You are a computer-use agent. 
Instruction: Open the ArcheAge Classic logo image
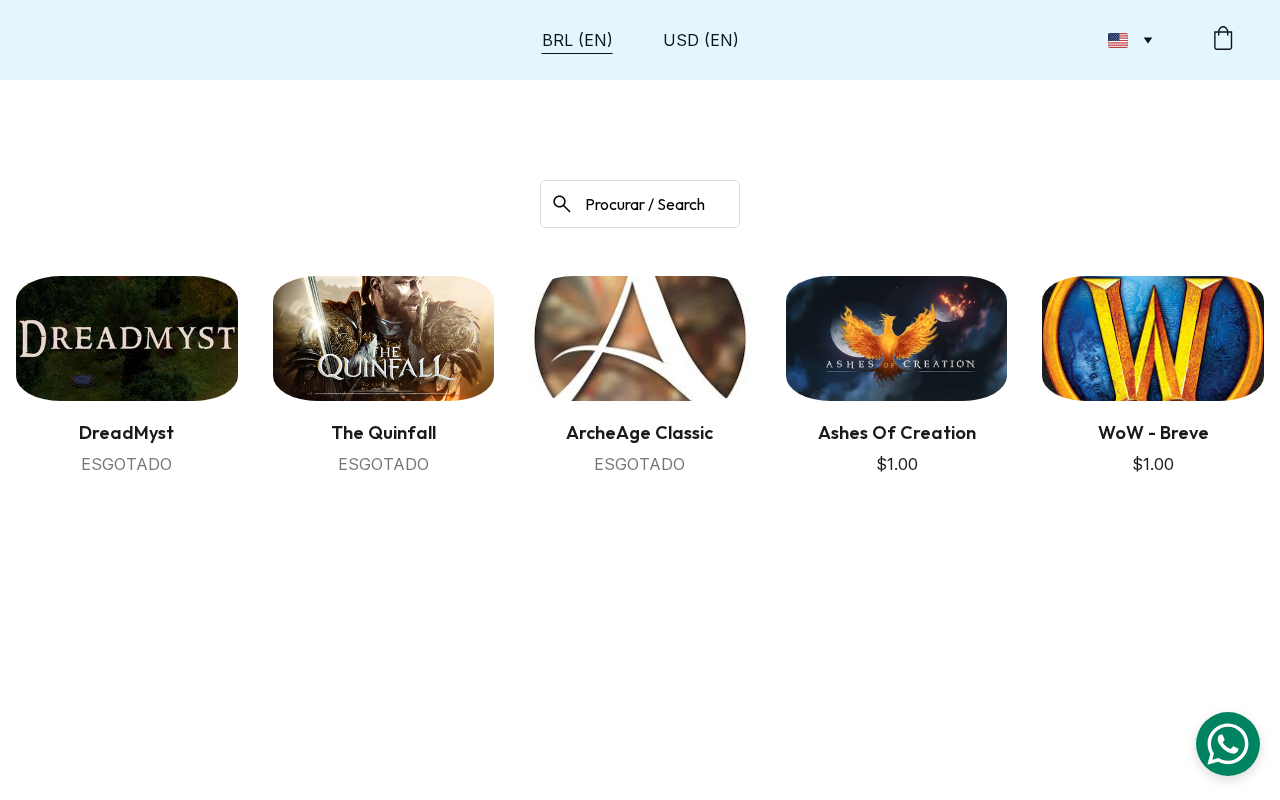click(x=640, y=338)
